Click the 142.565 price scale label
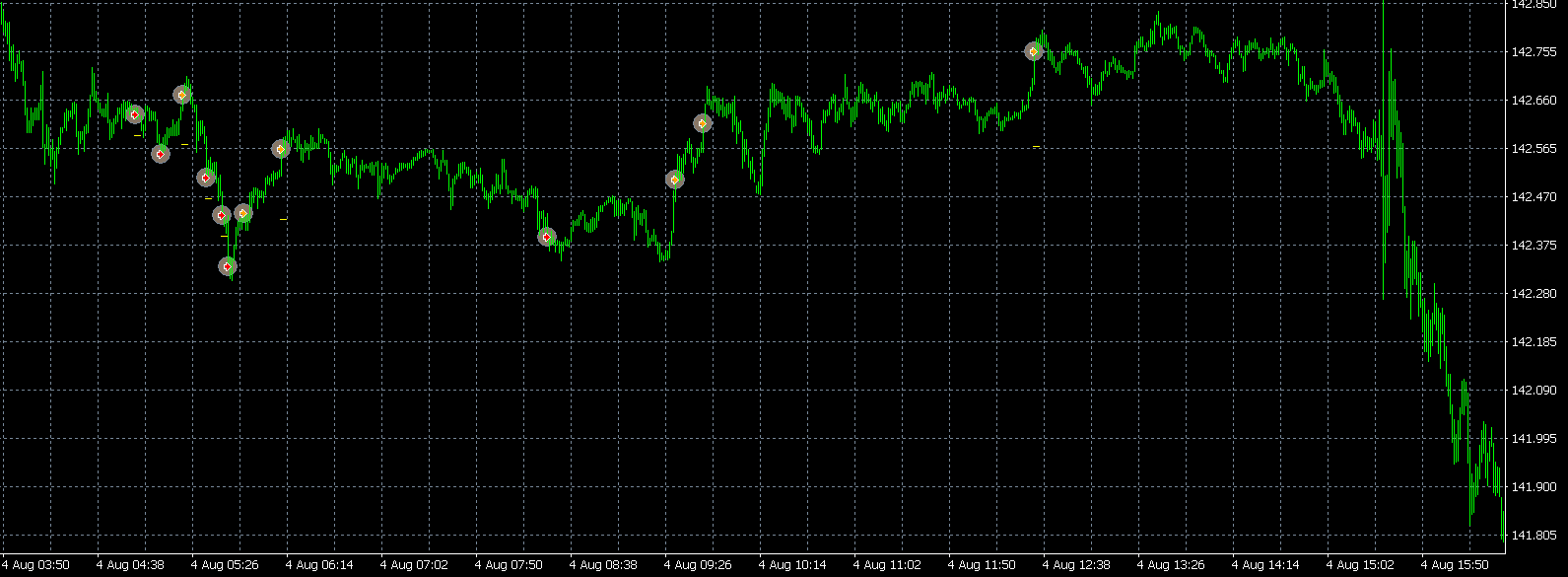Image resolution: width=1568 pixels, height=577 pixels. point(1533,149)
